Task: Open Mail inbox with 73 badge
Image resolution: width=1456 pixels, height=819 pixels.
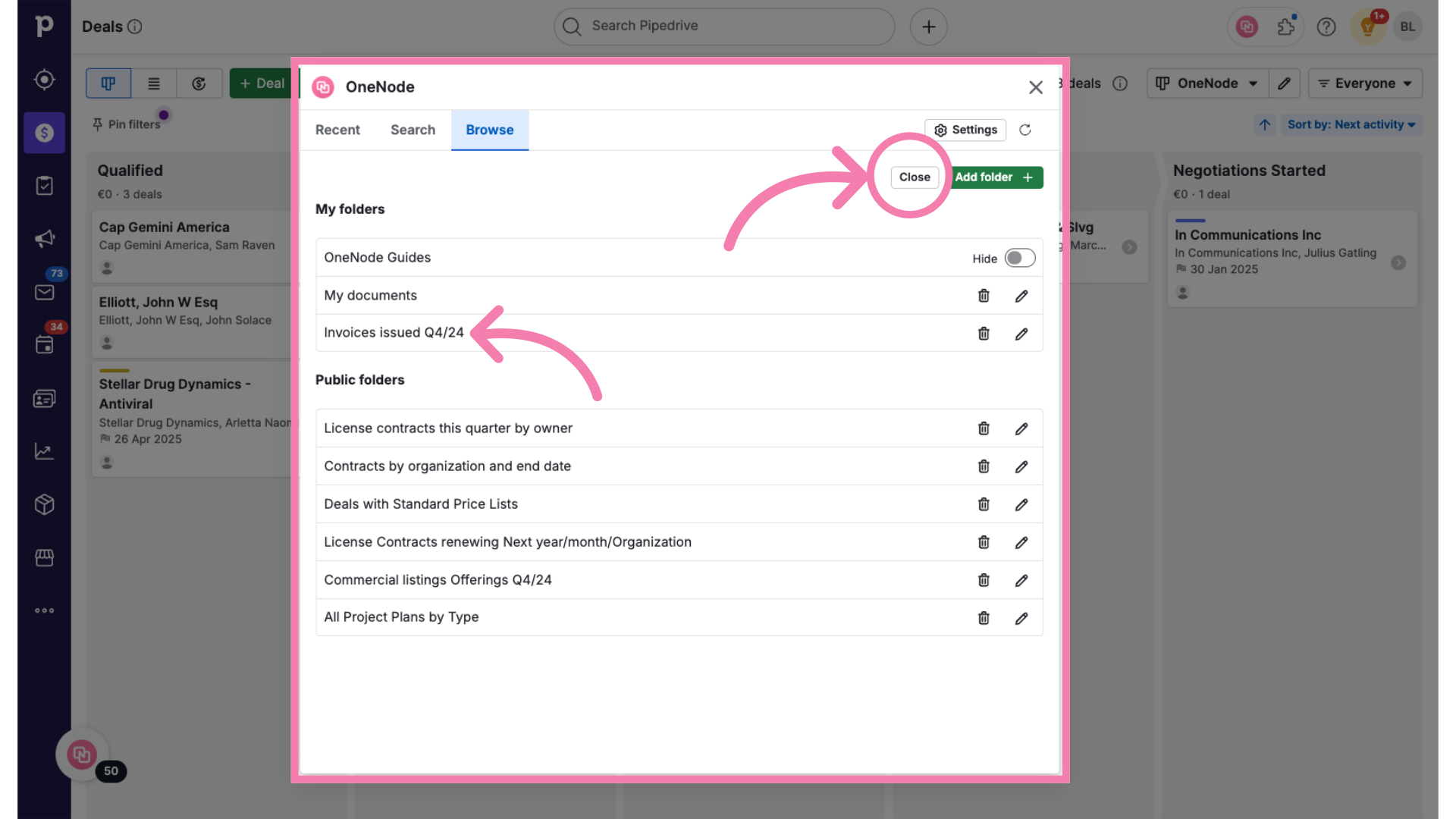Action: [x=44, y=292]
